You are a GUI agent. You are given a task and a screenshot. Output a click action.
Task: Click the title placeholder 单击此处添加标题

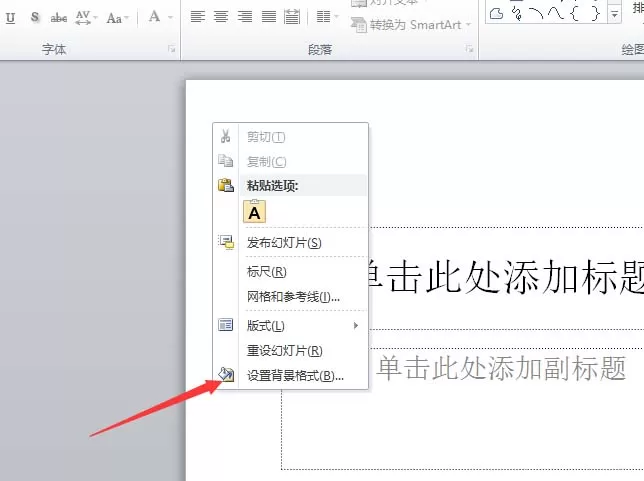point(506,277)
